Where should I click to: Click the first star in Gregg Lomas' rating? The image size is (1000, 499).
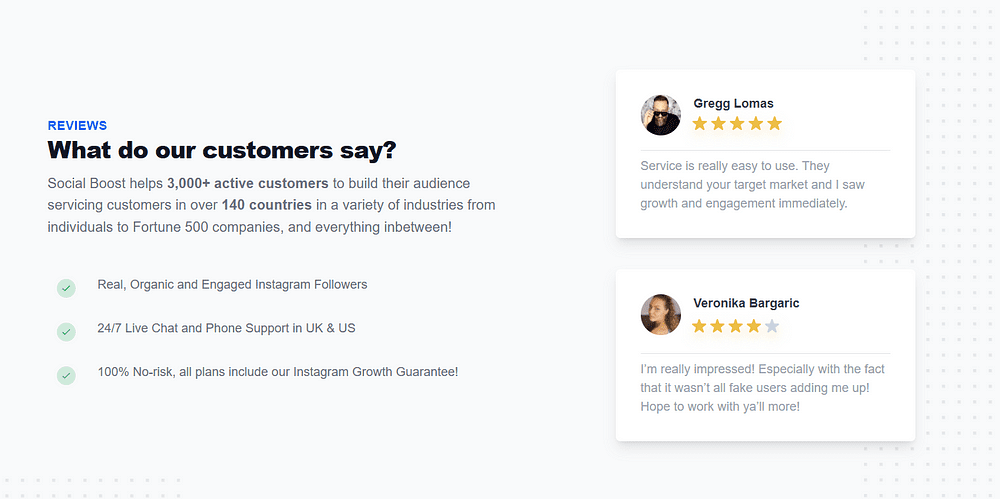click(700, 123)
